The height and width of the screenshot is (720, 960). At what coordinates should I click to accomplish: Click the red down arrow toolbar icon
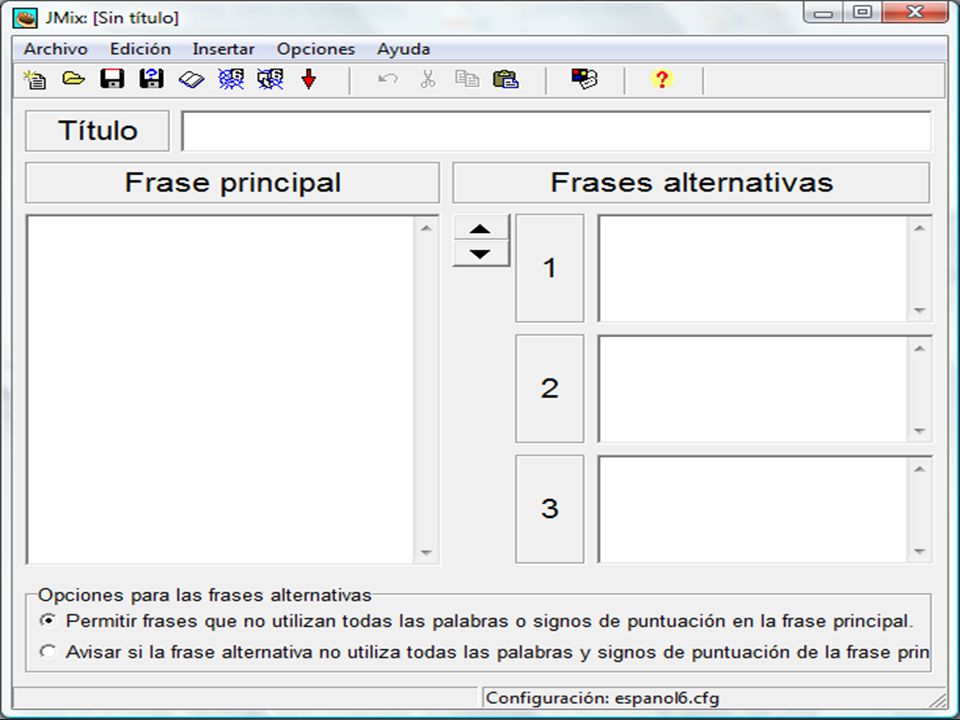point(309,79)
